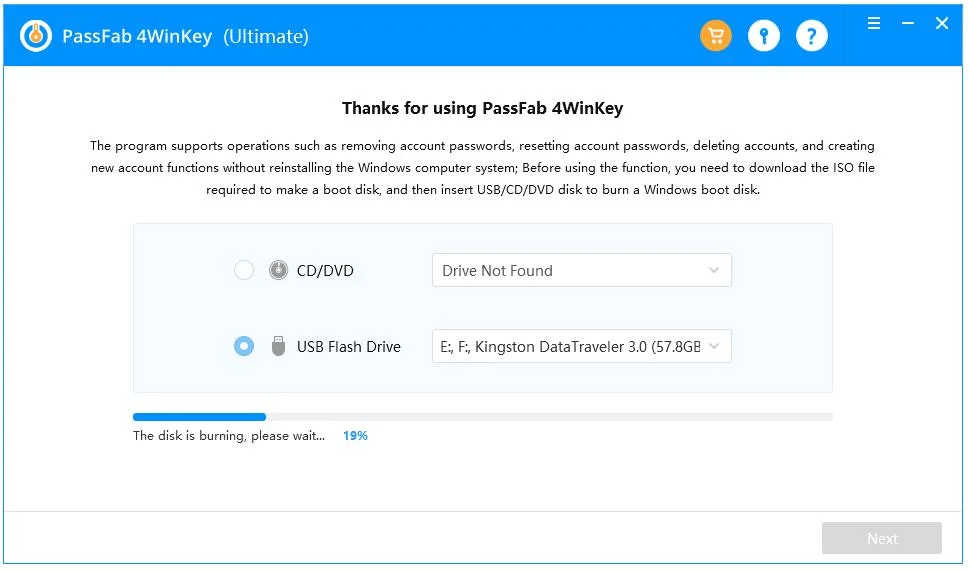Image resolution: width=968 pixels, height=570 pixels.
Task: Click the USB drive dropdown arrow
Action: (x=714, y=346)
